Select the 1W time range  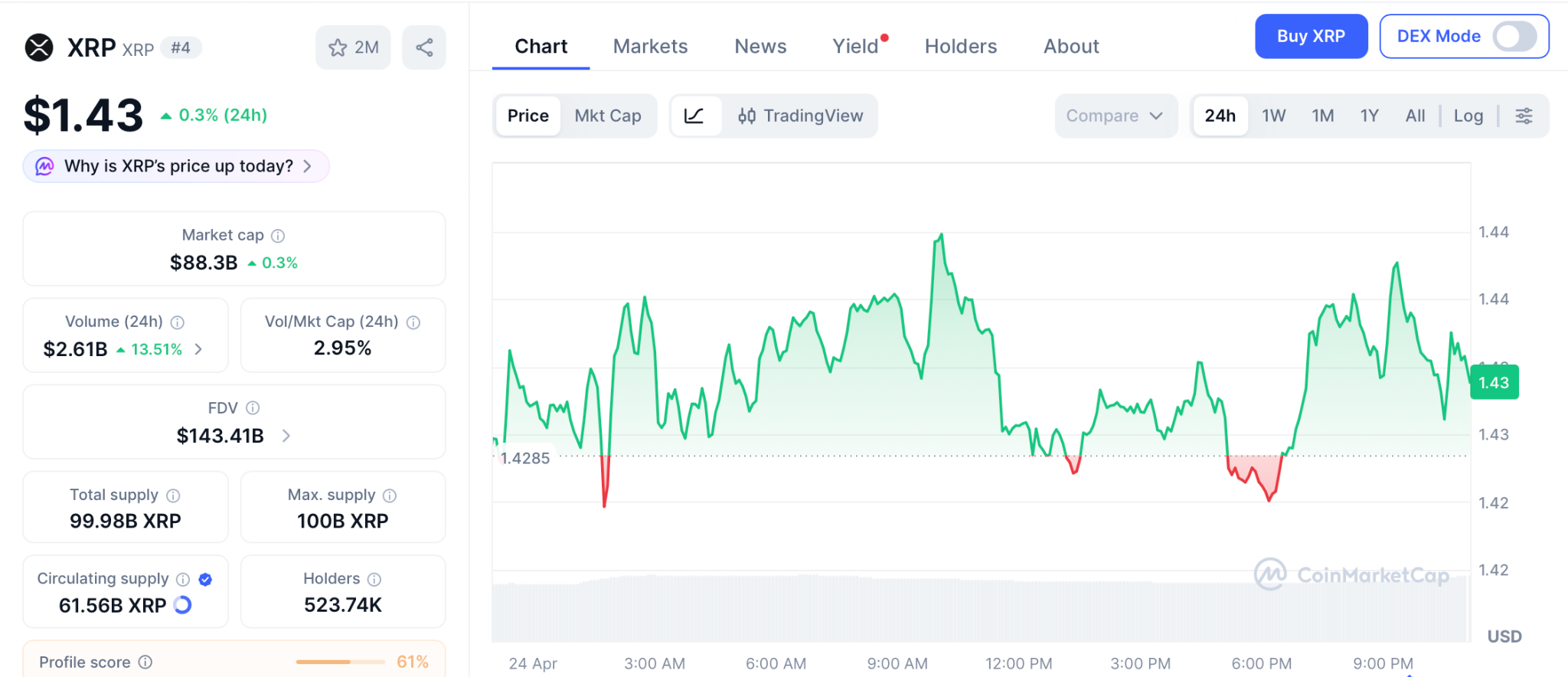click(x=1273, y=116)
